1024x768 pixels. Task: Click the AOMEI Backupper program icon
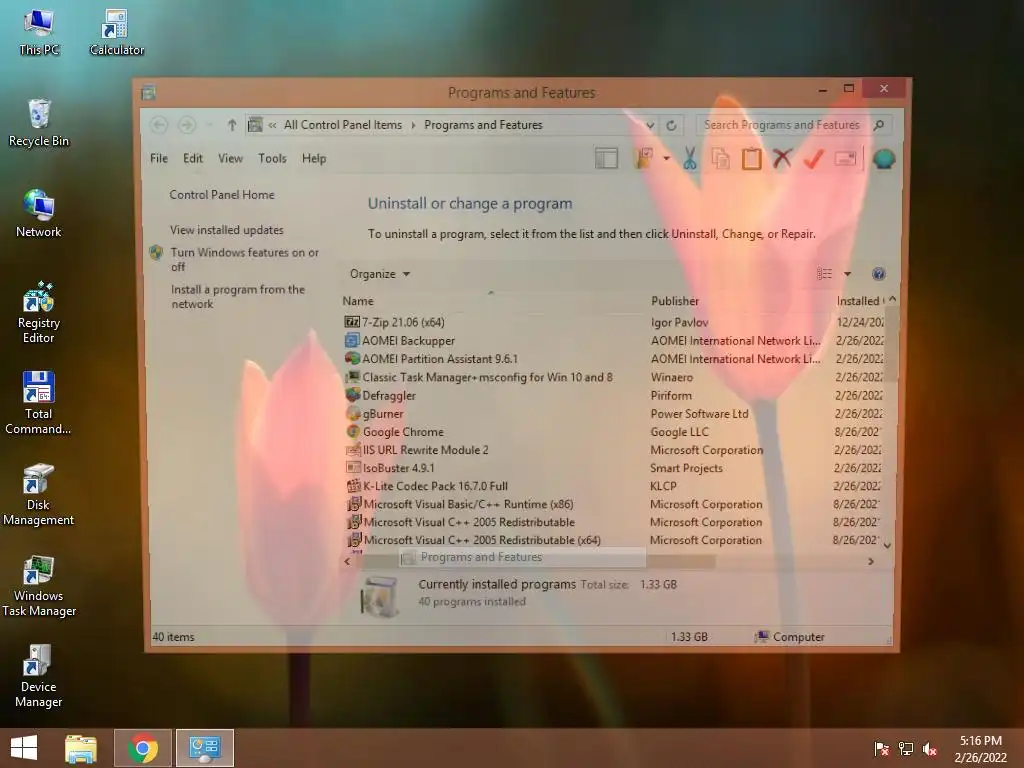click(x=352, y=340)
